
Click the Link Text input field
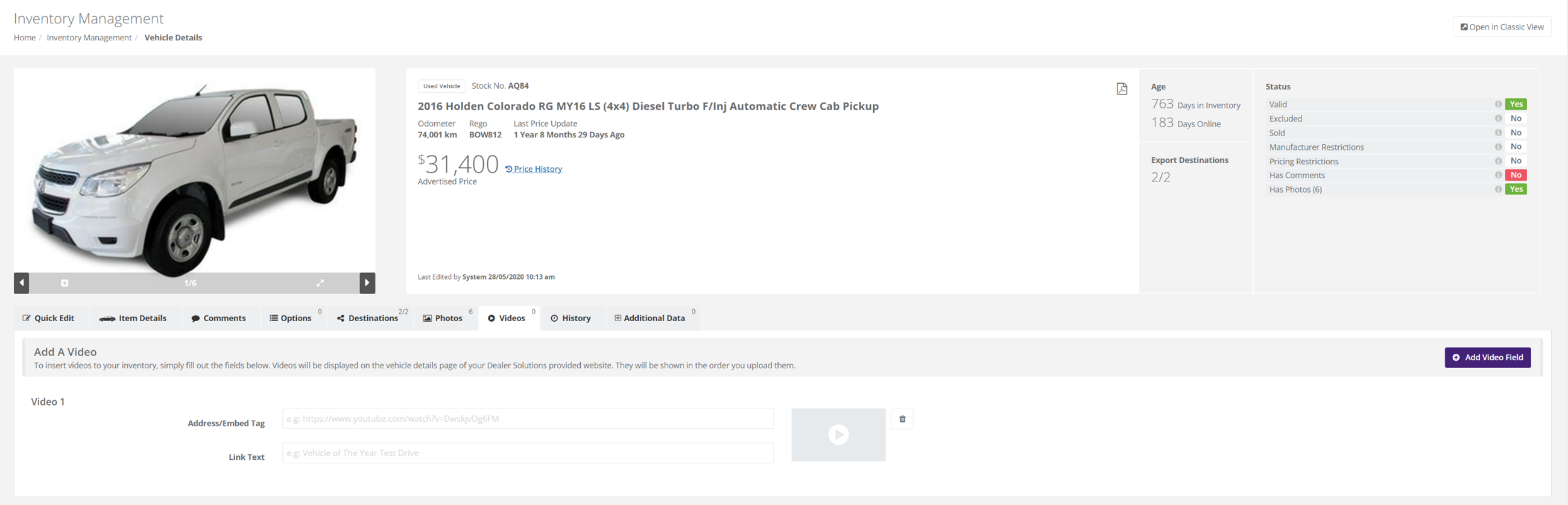pyautogui.click(x=528, y=453)
